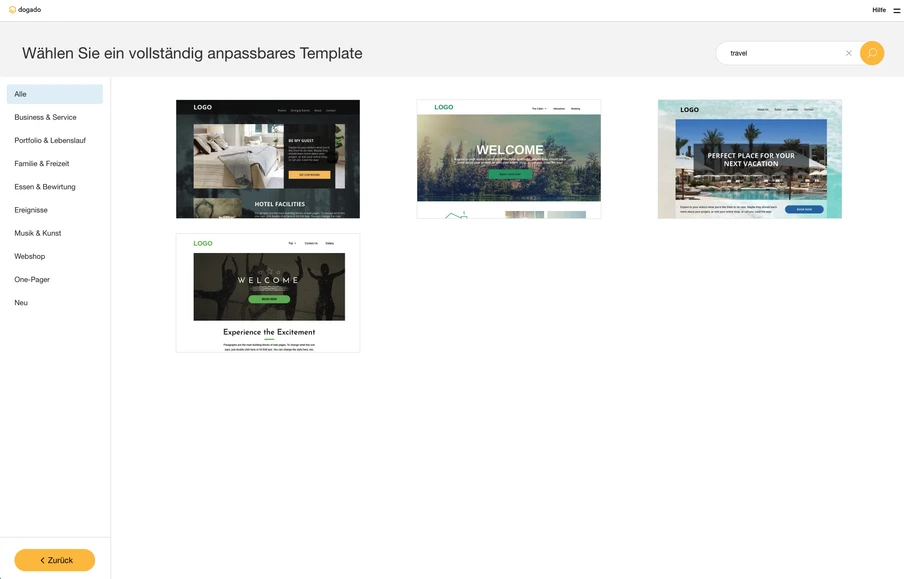
Task: Open Portfolio & Lebenslauf category
Action: click(50, 140)
